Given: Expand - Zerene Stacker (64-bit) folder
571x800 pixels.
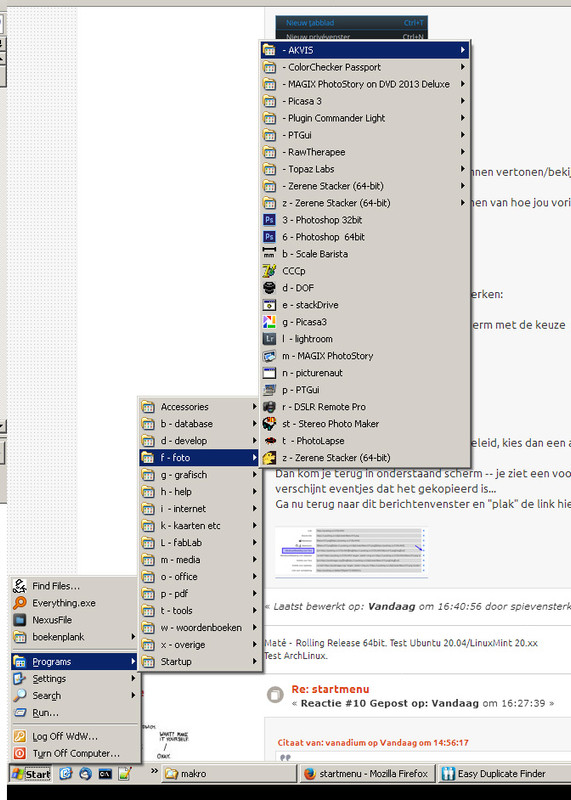Looking at the screenshot, I should coord(365,186).
